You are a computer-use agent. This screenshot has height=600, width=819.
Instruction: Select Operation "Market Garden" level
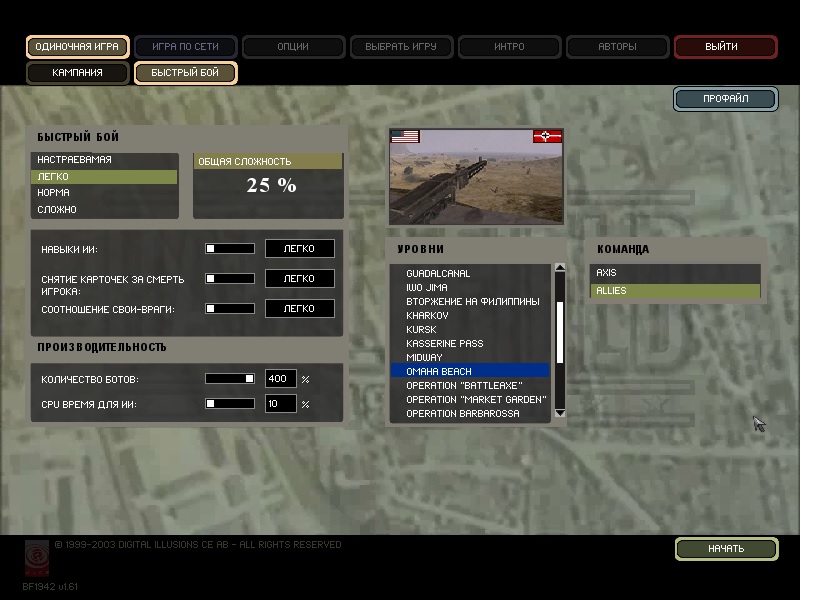[x=470, y=399]
